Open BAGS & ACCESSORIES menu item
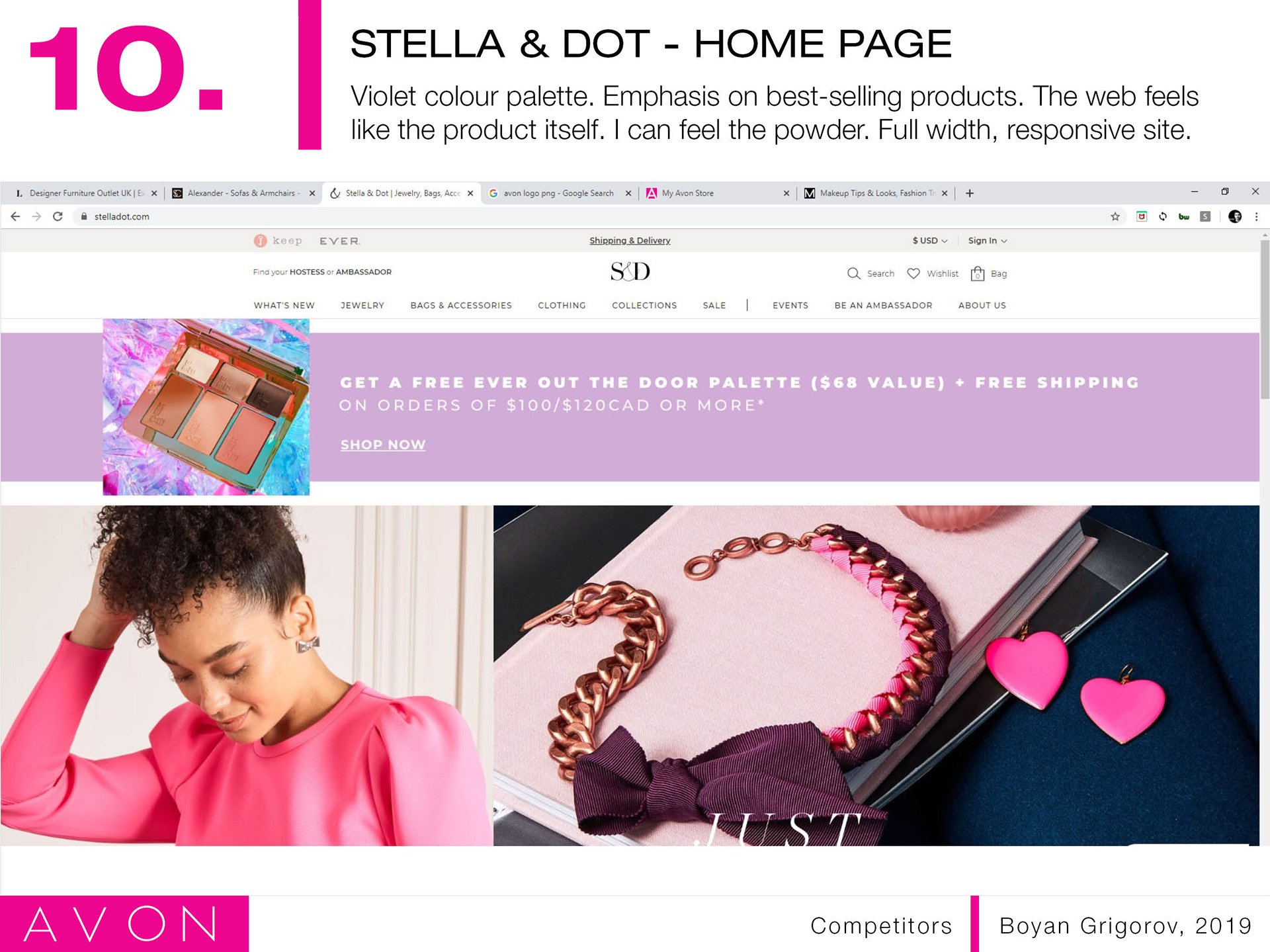Viewport: 1270px width, 952px height. tap(461, 305)
